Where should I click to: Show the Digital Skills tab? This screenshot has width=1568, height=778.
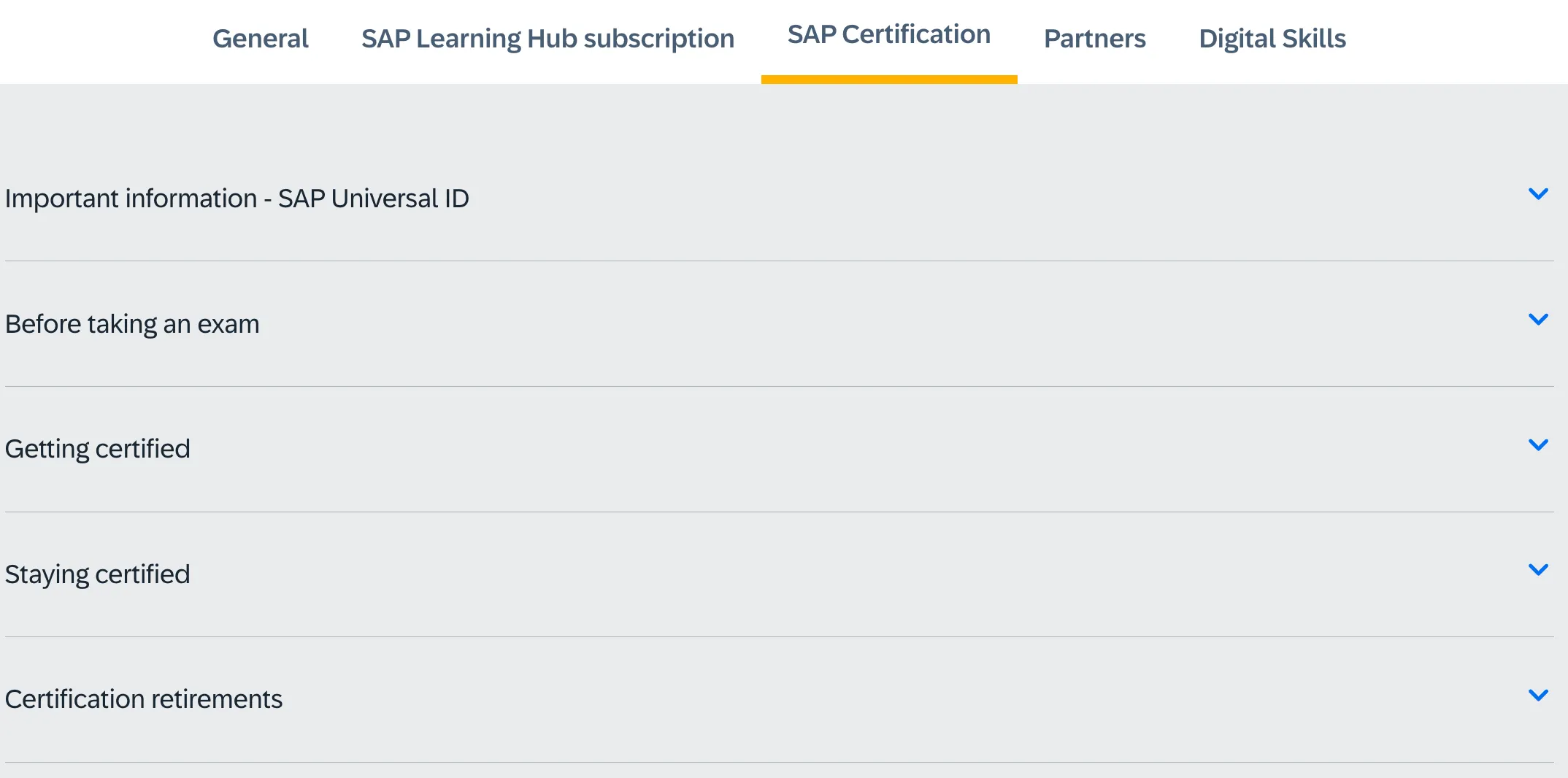click(1272, 39)
